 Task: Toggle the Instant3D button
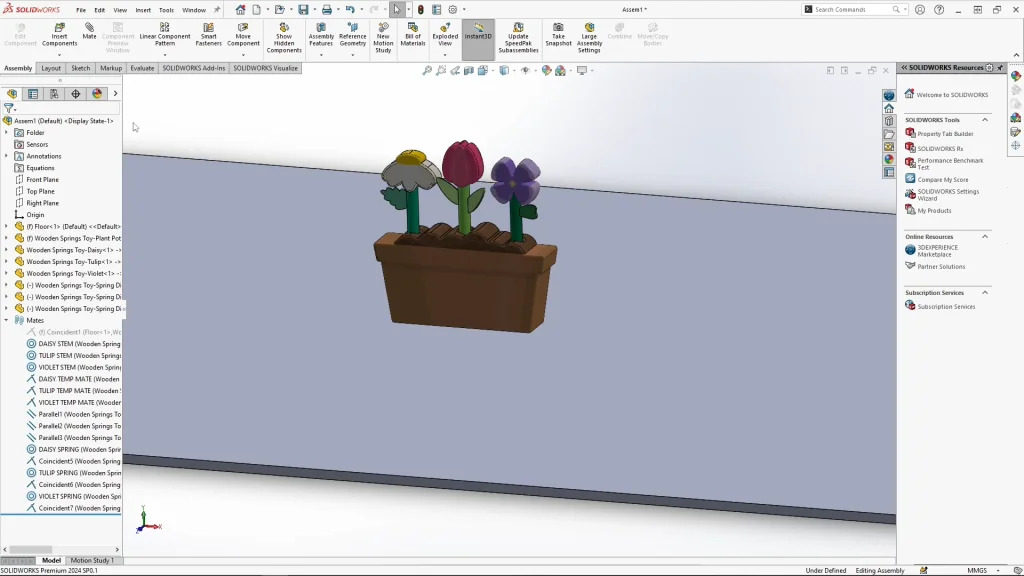pos(478,30)
